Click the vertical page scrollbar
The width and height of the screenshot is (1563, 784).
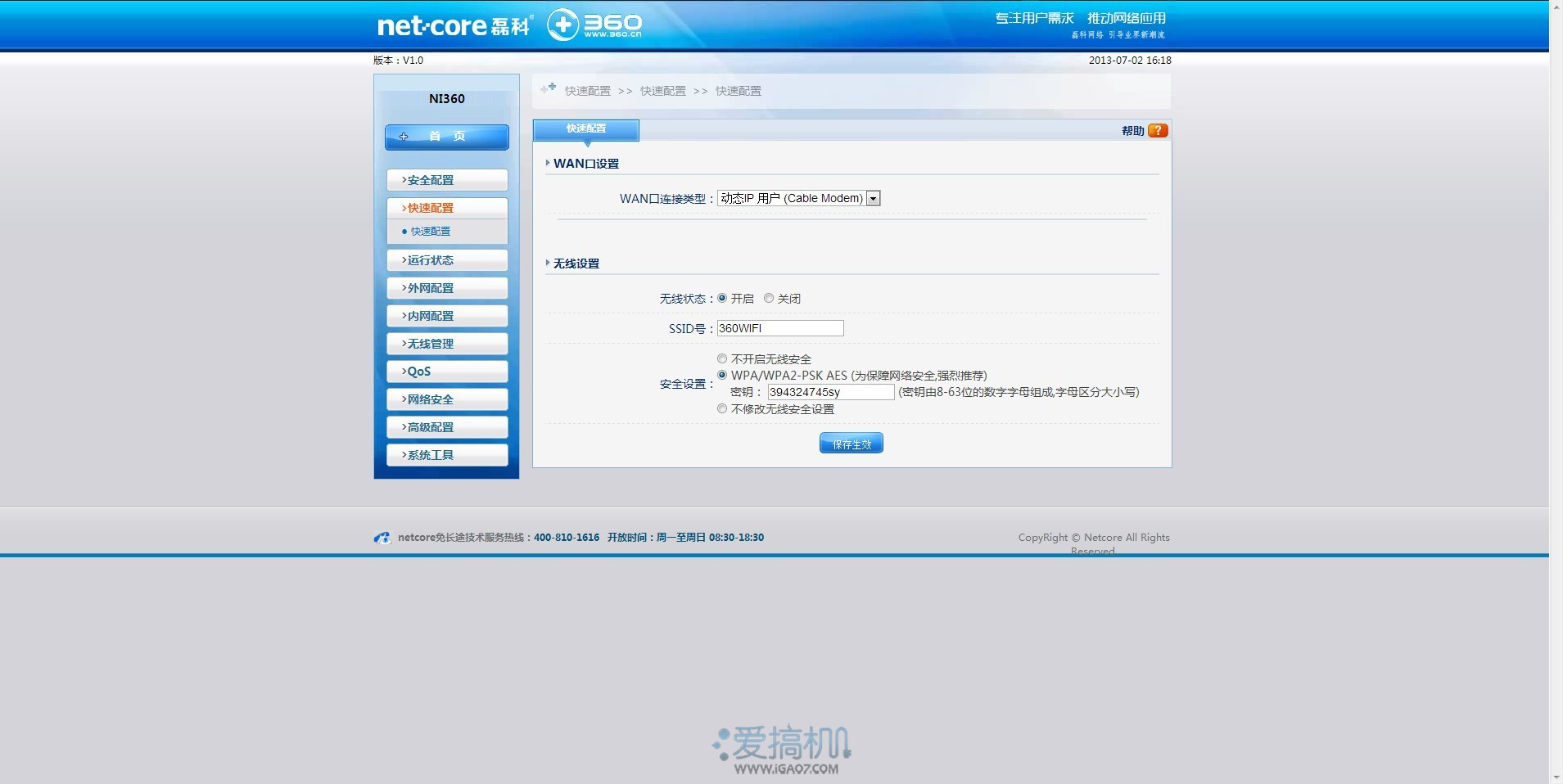1556,392
